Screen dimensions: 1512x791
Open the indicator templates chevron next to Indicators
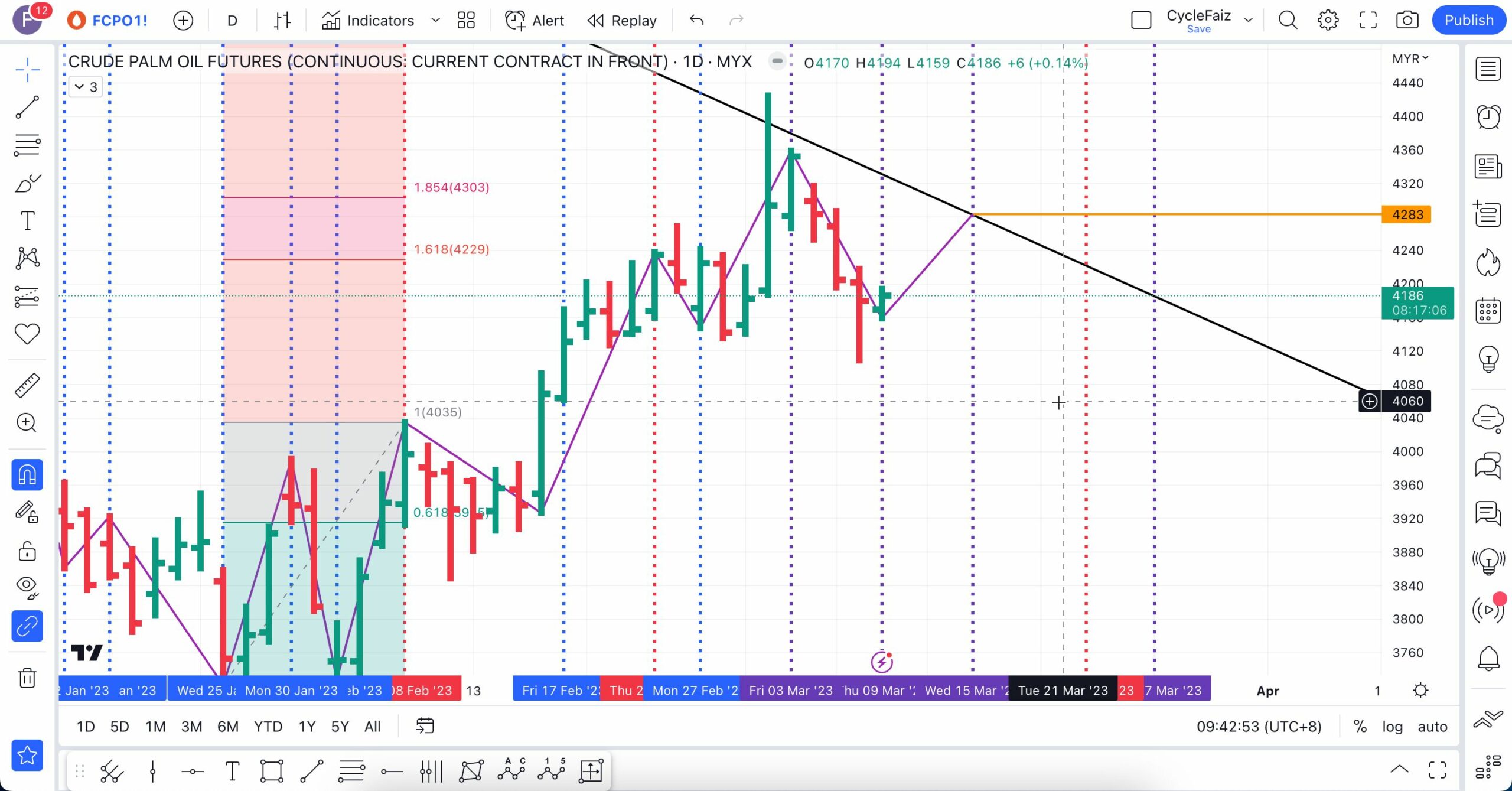pos(435,20)
